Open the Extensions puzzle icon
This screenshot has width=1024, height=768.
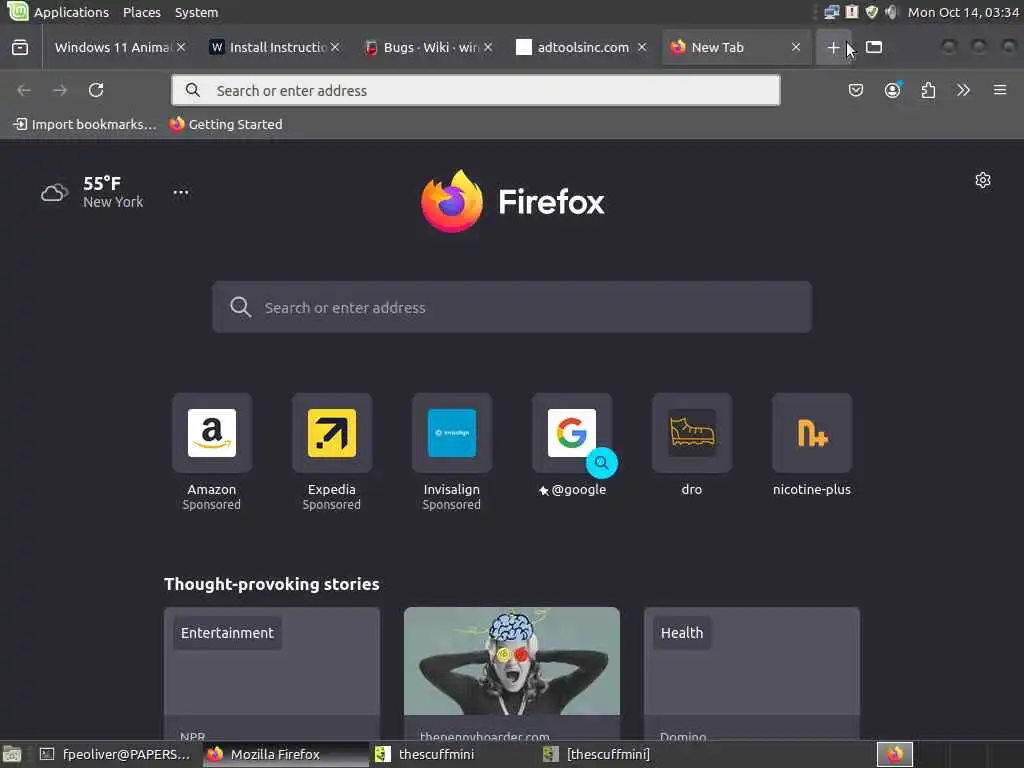pyautogui.click(x=928, y=90)
